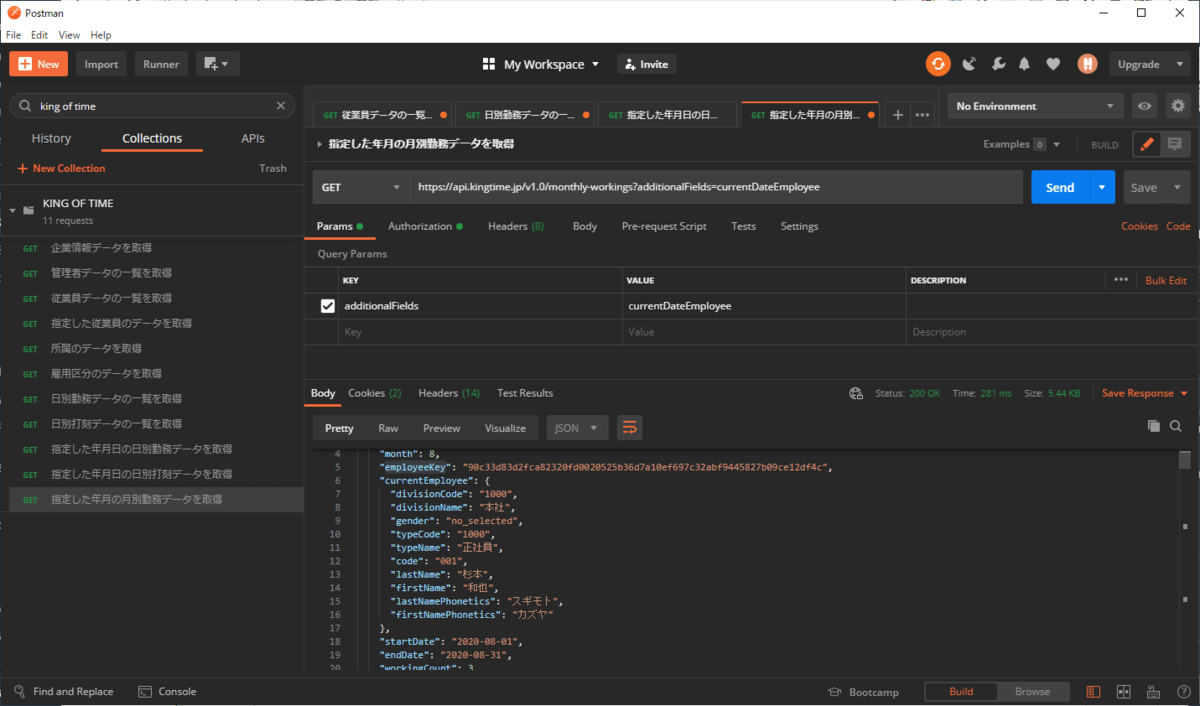Uncheck the additionalFields parameter checkbox
The width and height of the screenshot is (1200, 706).
point(327,306)
